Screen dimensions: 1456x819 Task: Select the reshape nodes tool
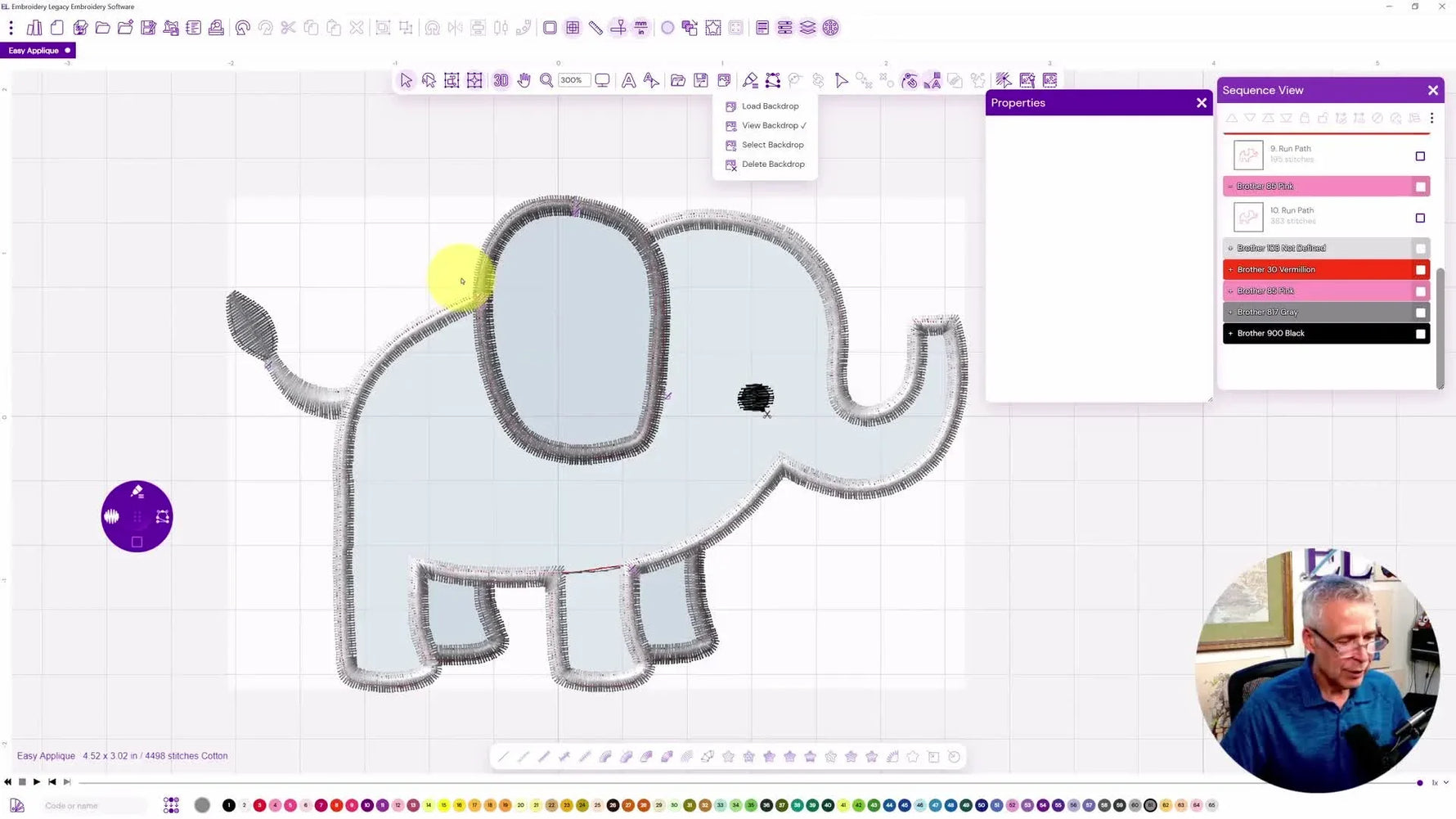click(x=773, y=80)
